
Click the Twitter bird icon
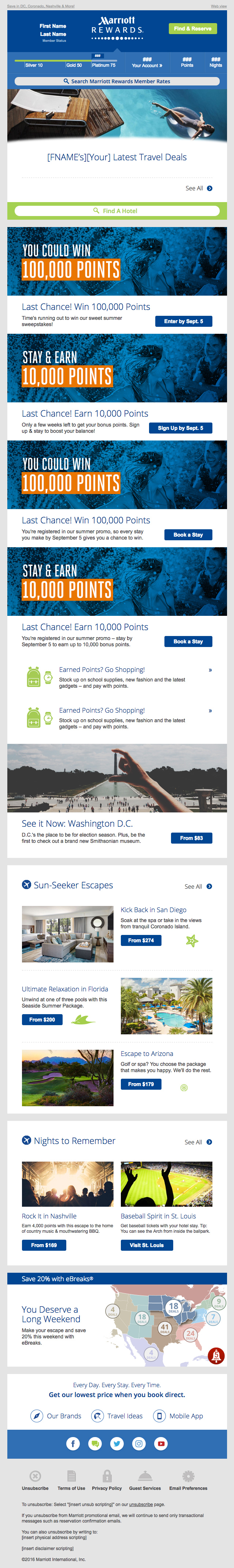pyautogui.click(x=117, y=1443)
